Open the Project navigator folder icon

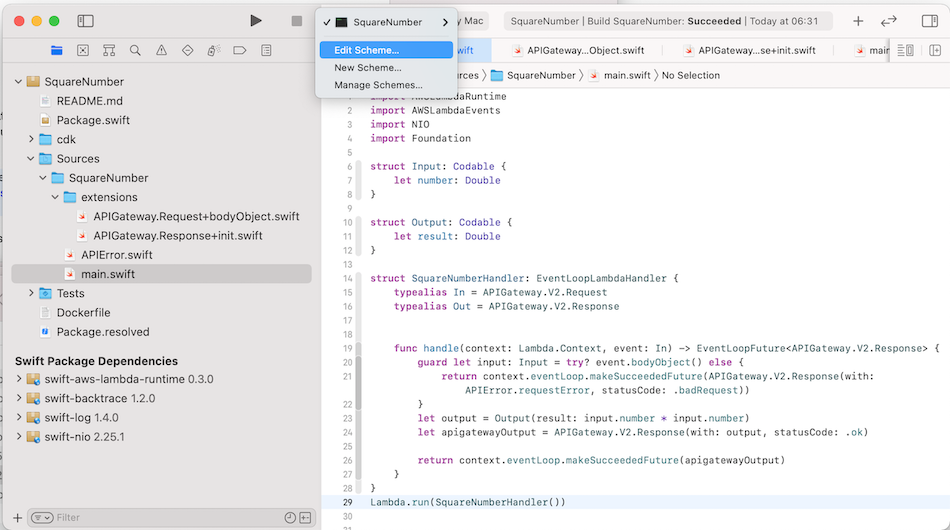point(56,50)
